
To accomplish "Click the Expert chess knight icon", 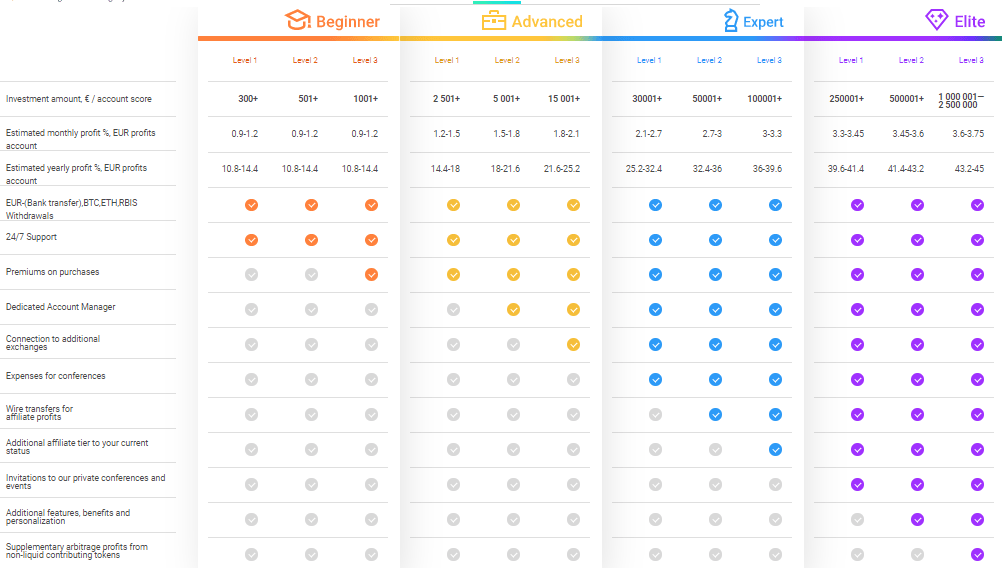I will click(730, 20).
